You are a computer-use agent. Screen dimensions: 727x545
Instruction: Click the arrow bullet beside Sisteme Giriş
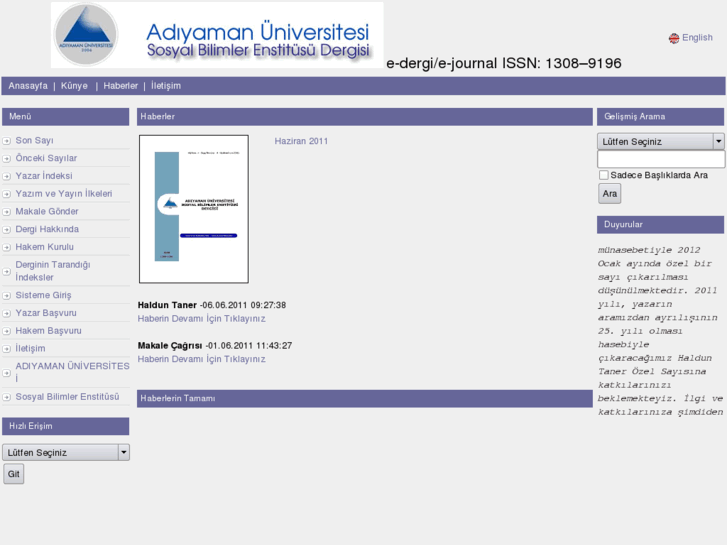[x=6, y=295]
